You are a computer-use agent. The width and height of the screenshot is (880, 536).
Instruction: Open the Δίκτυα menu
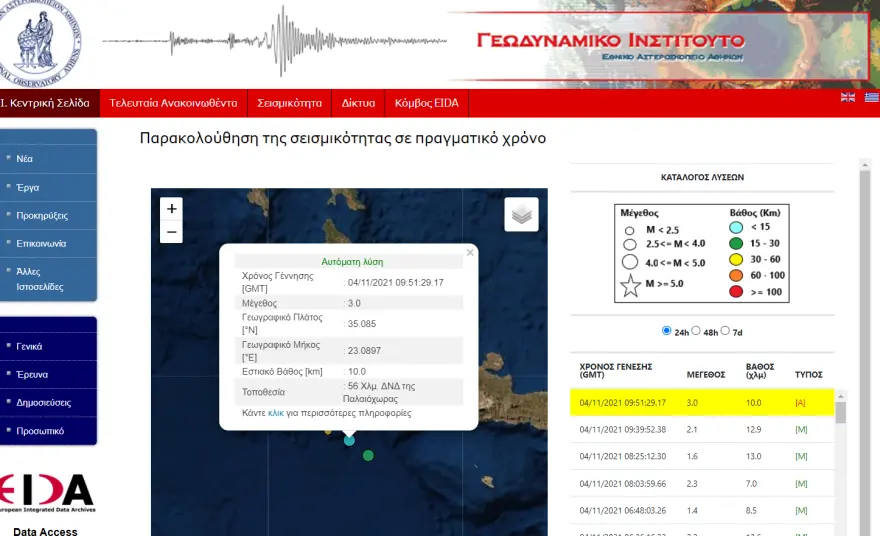358,103
